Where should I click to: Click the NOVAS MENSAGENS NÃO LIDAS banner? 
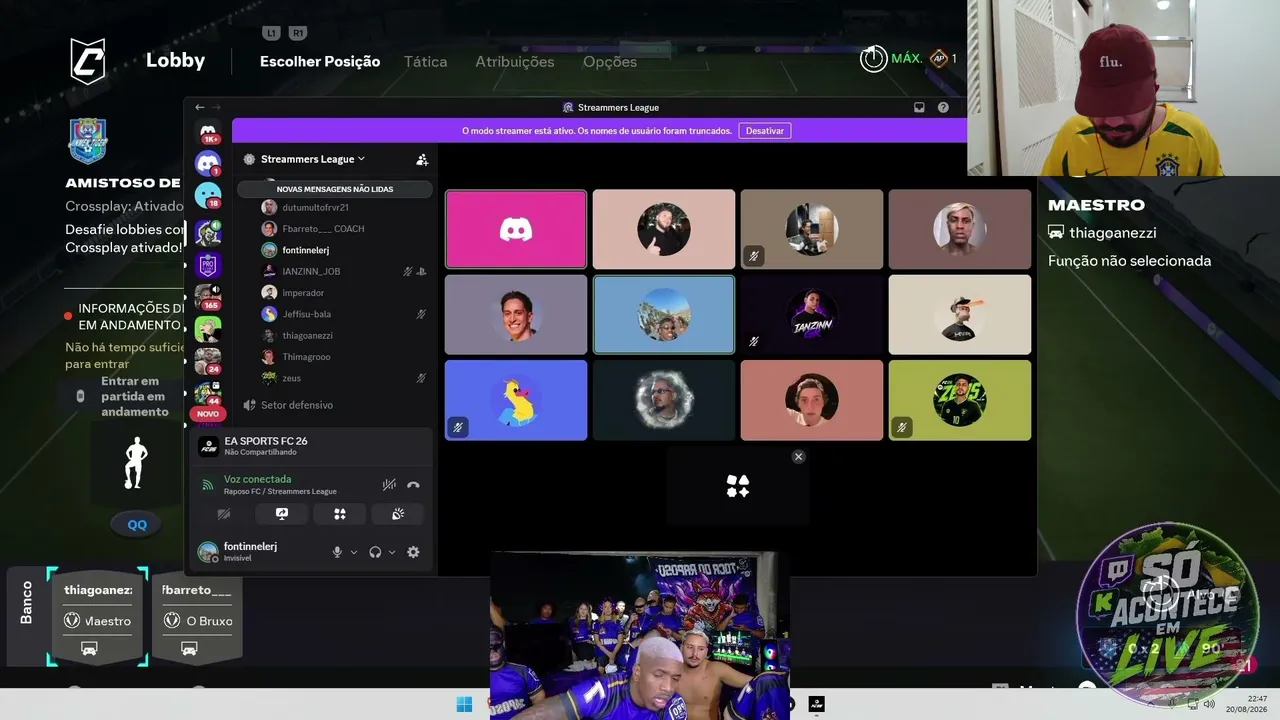(x=335, y=188)
